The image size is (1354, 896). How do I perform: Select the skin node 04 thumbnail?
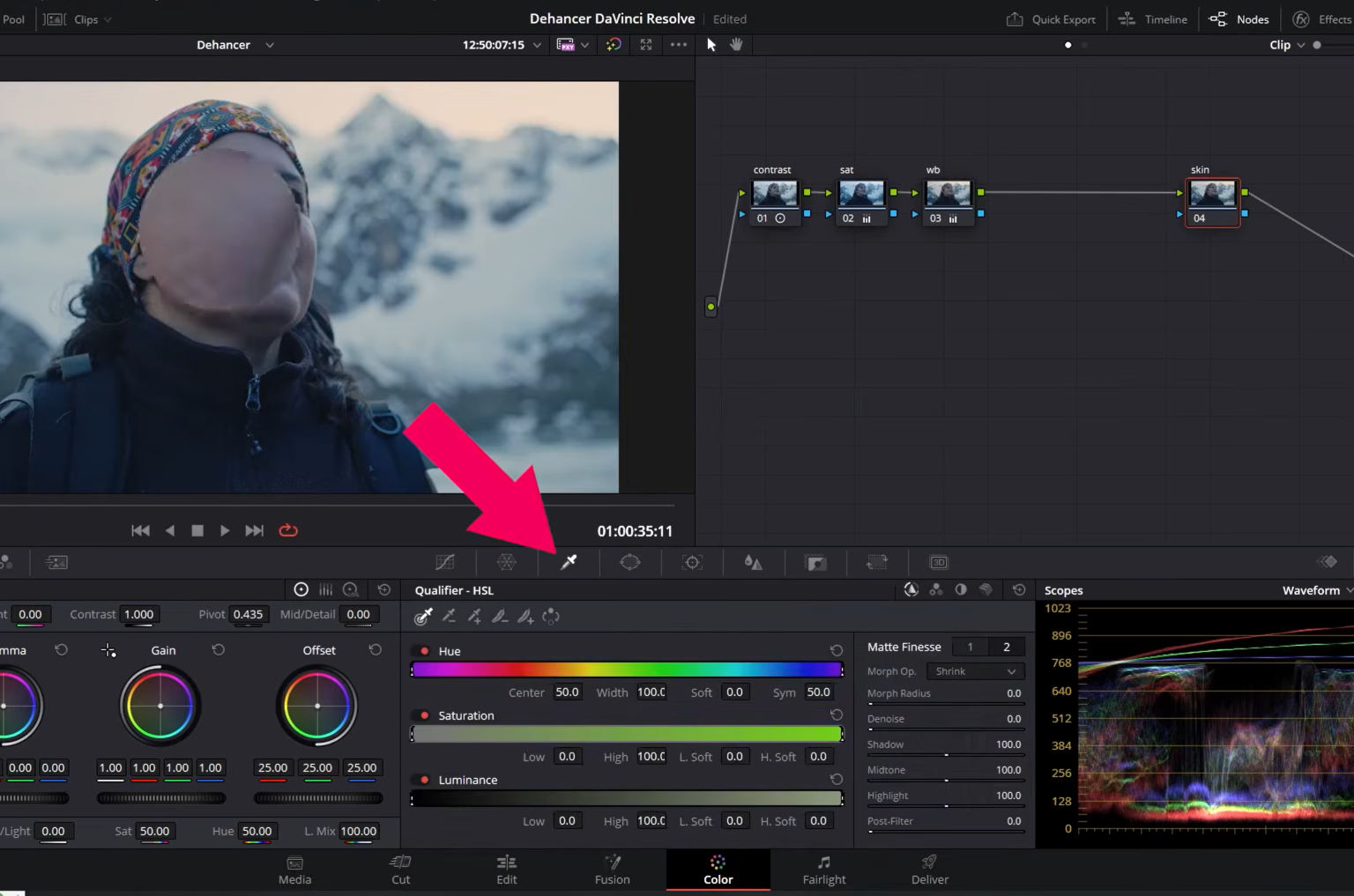point(1213,194)
